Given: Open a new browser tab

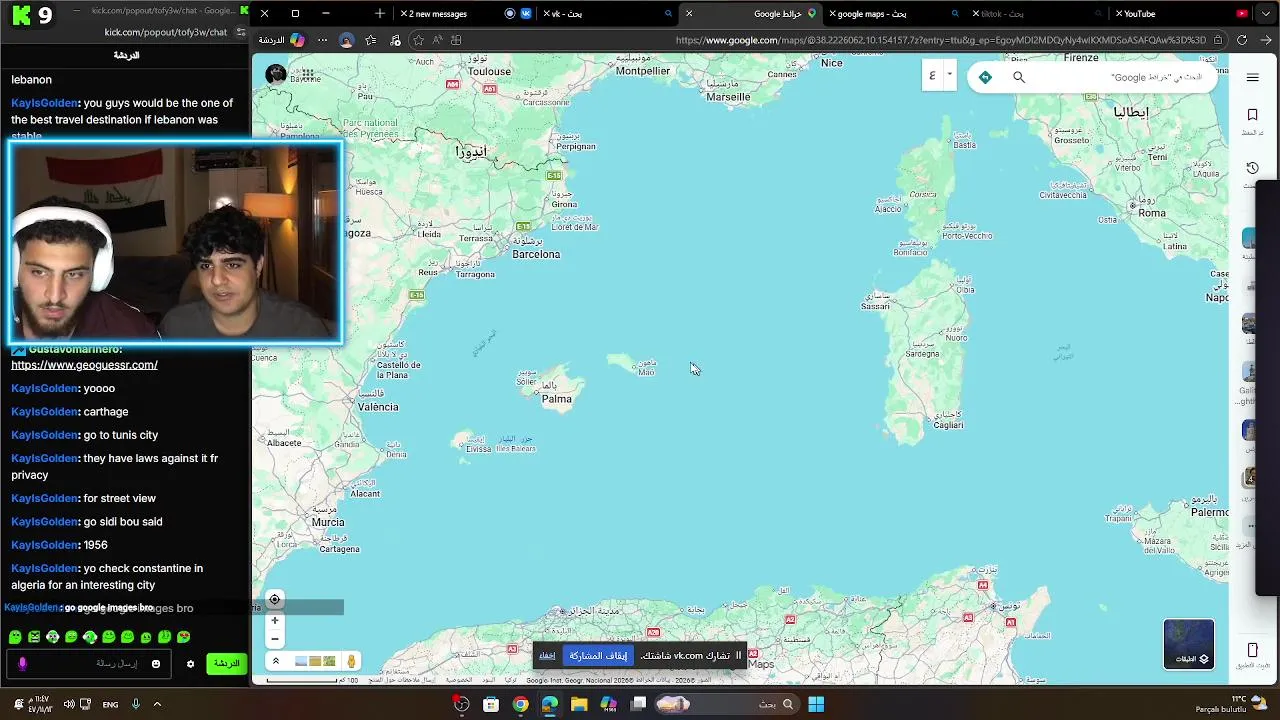Looking at the screenshot, I should [379, 14].
